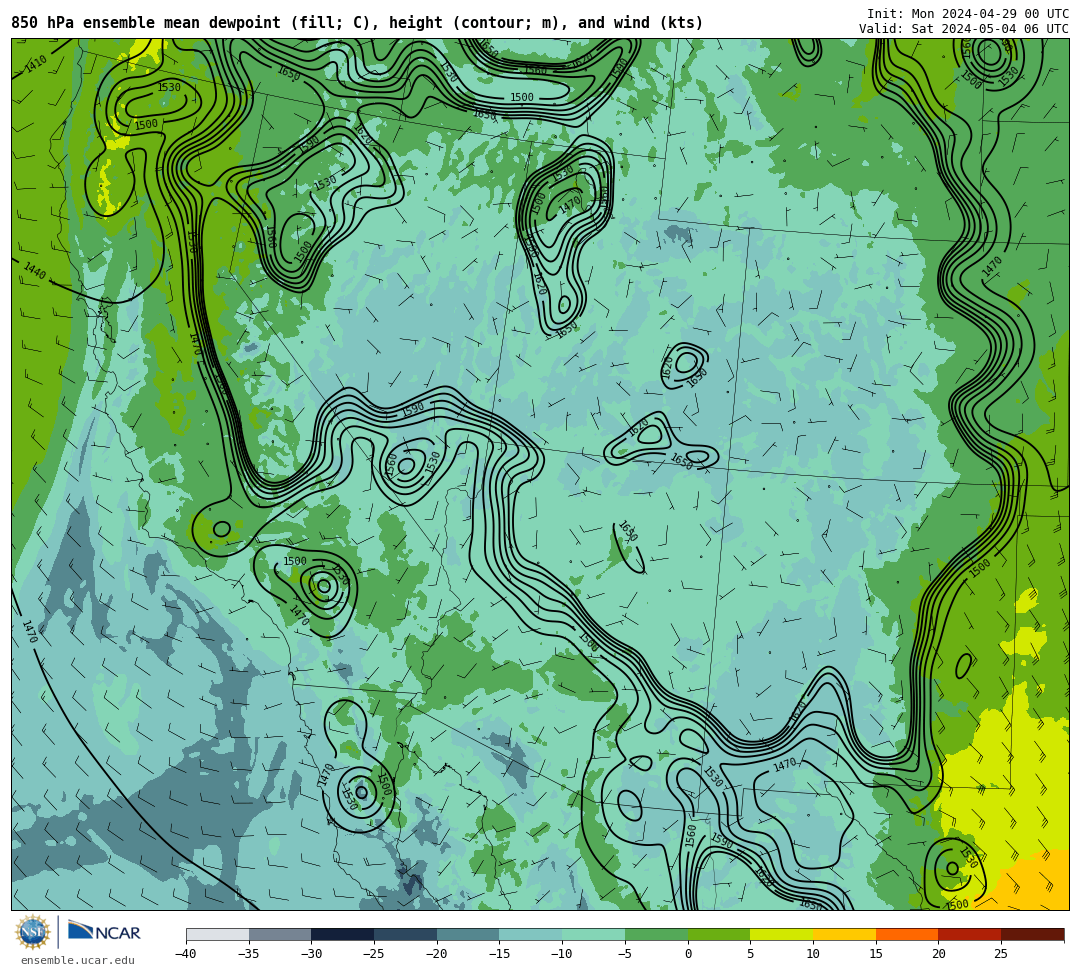Click the 'Init: Mon 2024-04-29 00 UTC' text
Viewport: 1080px width, 973px height.
pyautogui.click(x=968, y=14)
